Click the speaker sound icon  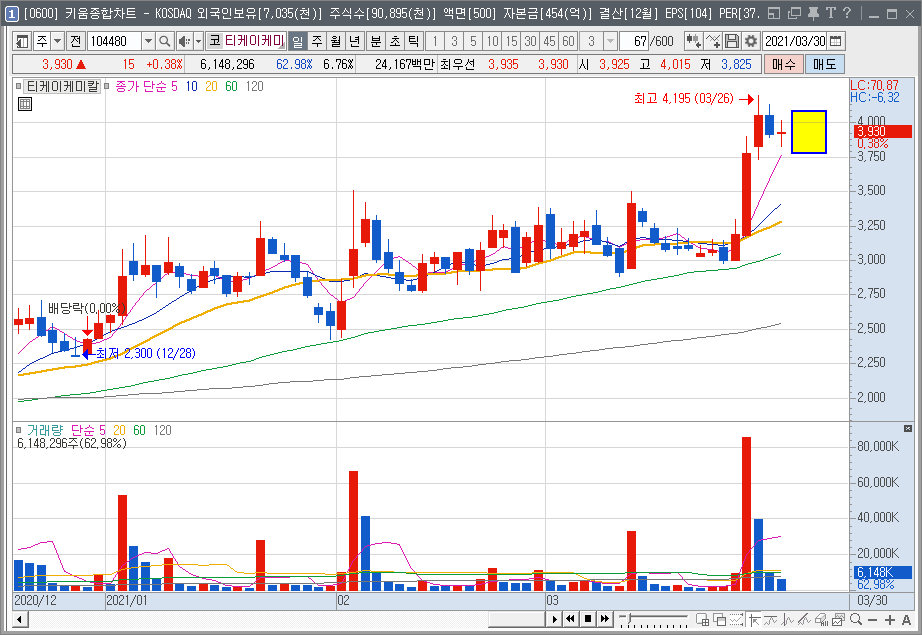pos(184,41)
